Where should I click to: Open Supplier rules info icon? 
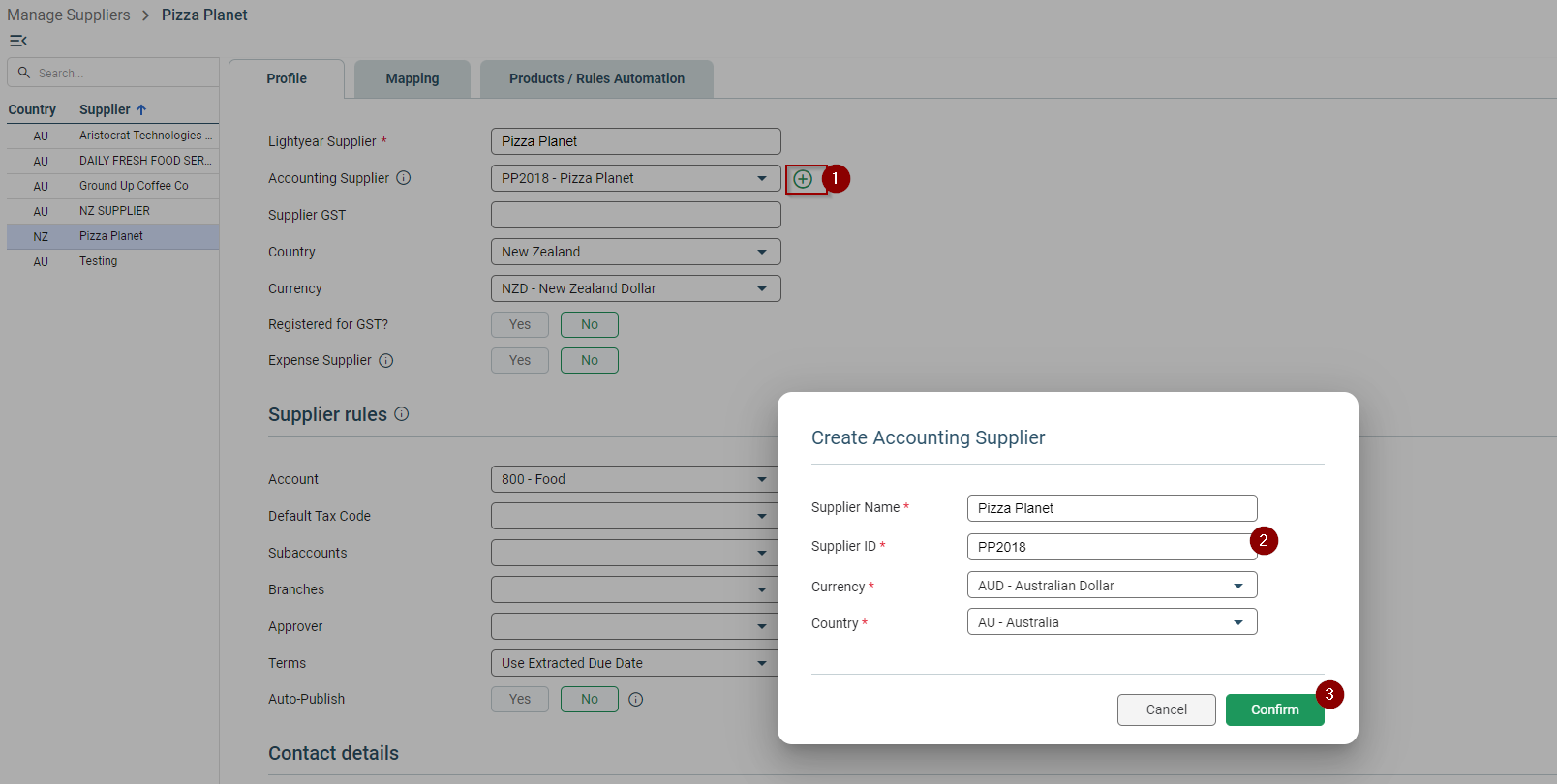coord(402,414)
